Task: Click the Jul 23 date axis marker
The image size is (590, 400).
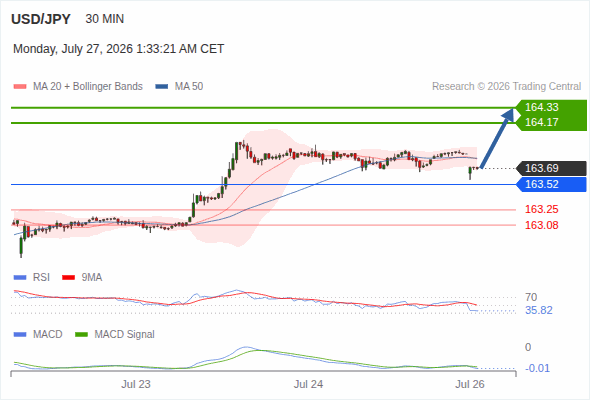Action: click(135, 384)
